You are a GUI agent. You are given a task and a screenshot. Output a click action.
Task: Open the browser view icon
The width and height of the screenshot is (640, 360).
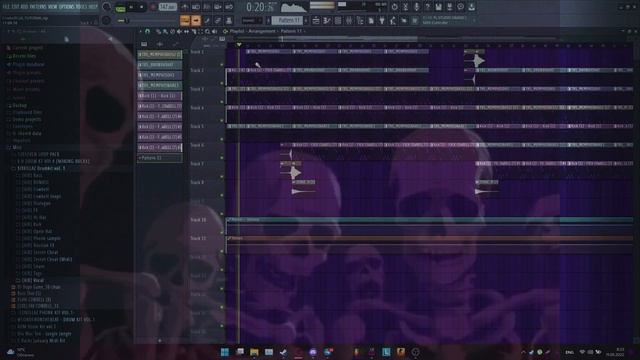click(360, 20)
